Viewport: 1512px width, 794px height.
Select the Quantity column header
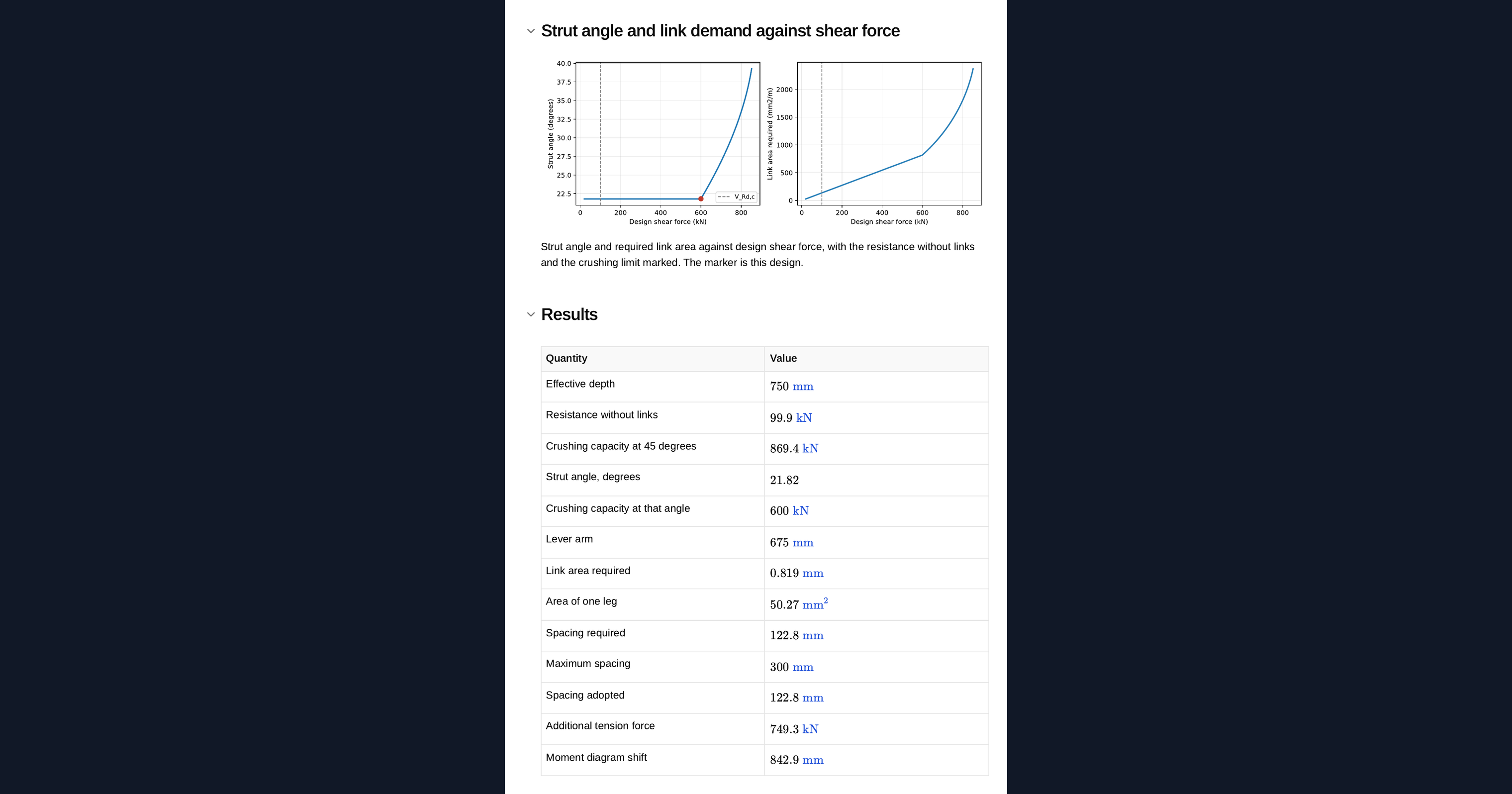(x=653, y=358)
